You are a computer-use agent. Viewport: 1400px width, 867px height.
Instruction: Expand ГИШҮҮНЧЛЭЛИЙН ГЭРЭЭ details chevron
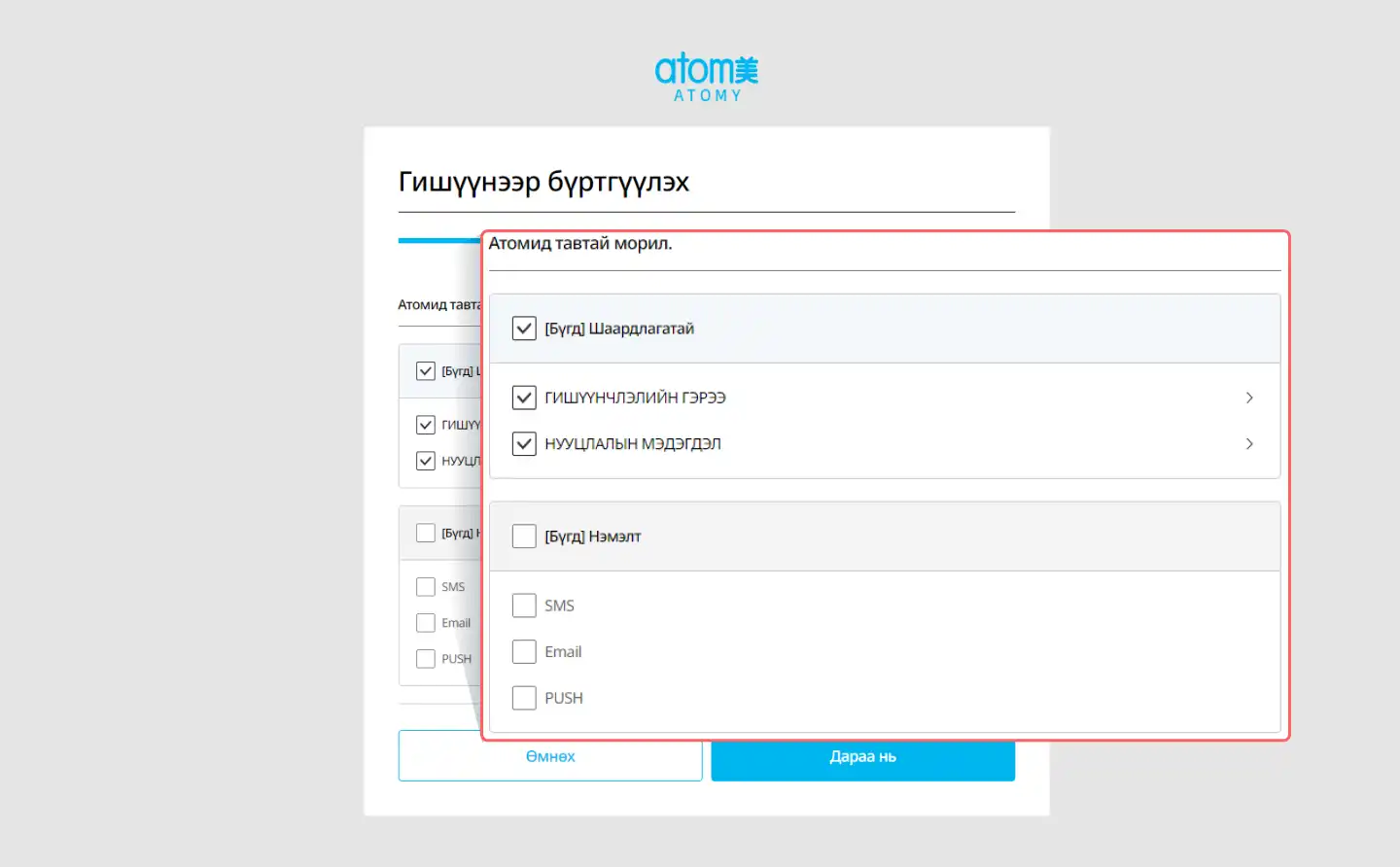[x=1249, y=398]
